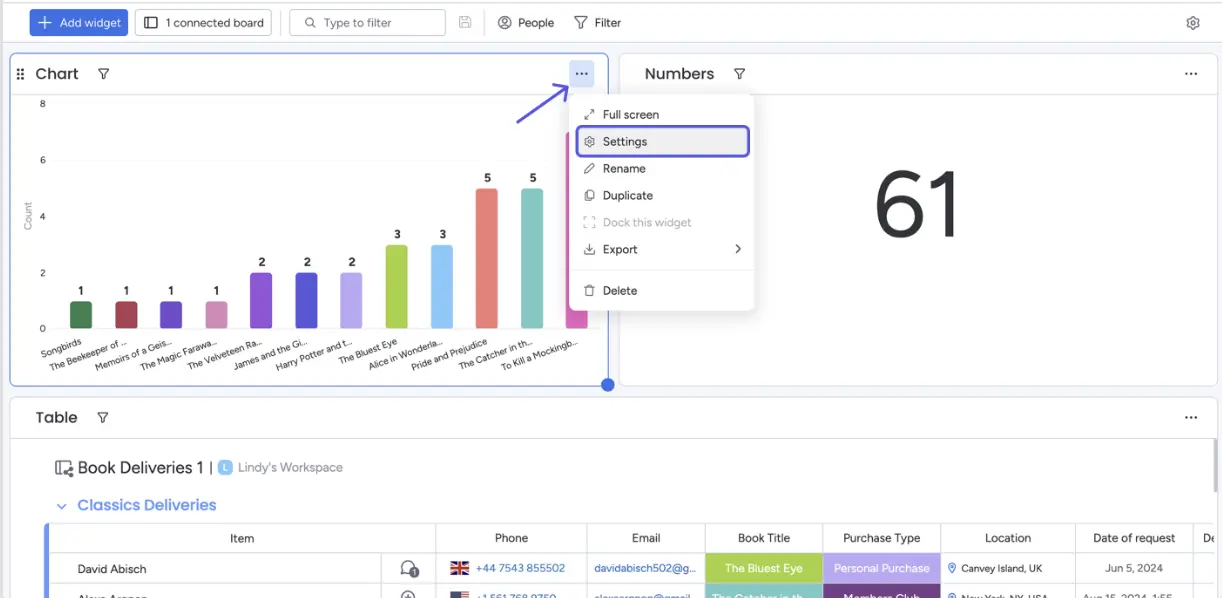Open the Numbers widget three-dot menu
This screenshot has width=1222, height=598.
(1190, 74)
